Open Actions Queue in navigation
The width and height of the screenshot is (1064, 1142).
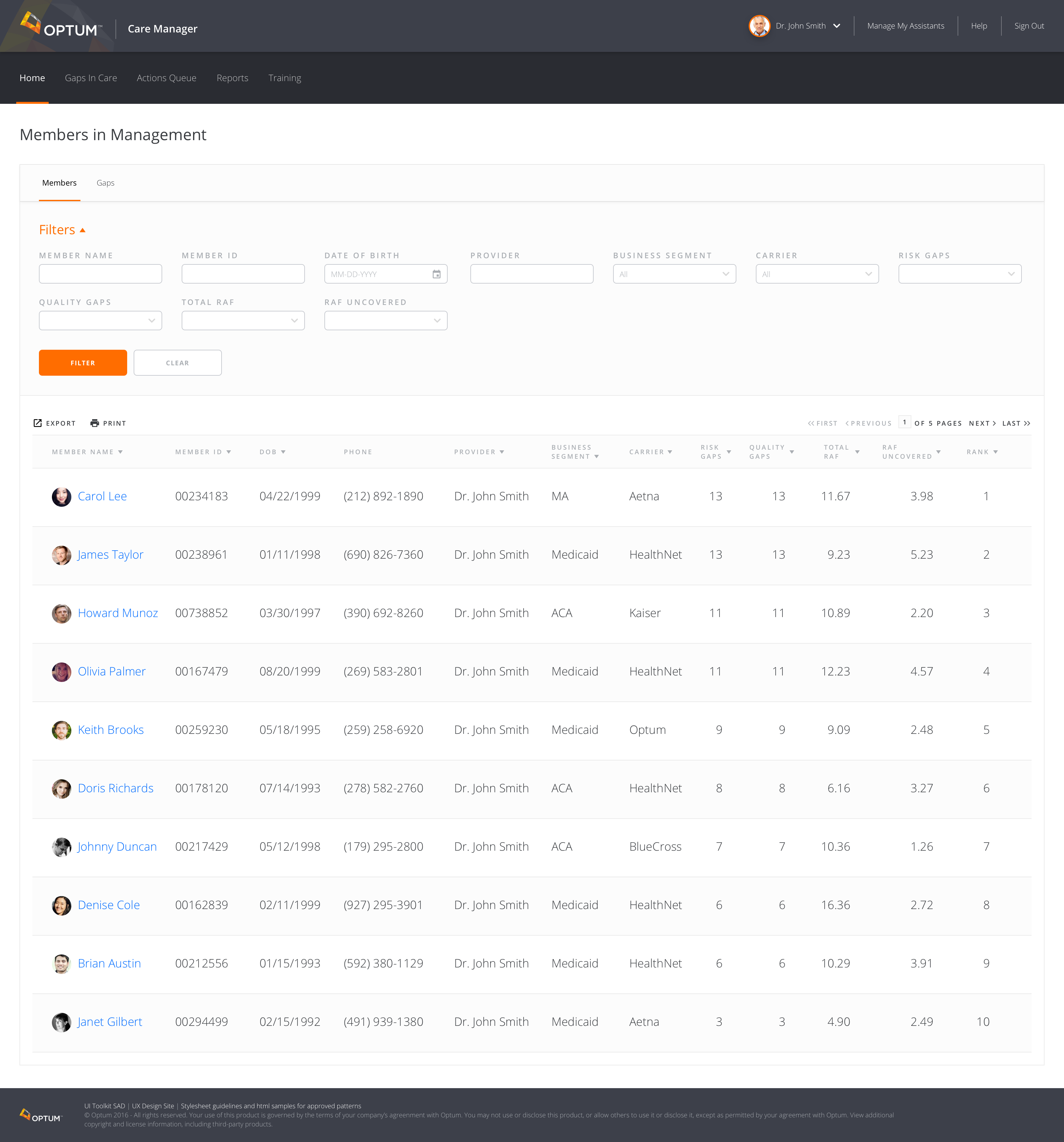[x=166, y=78]
